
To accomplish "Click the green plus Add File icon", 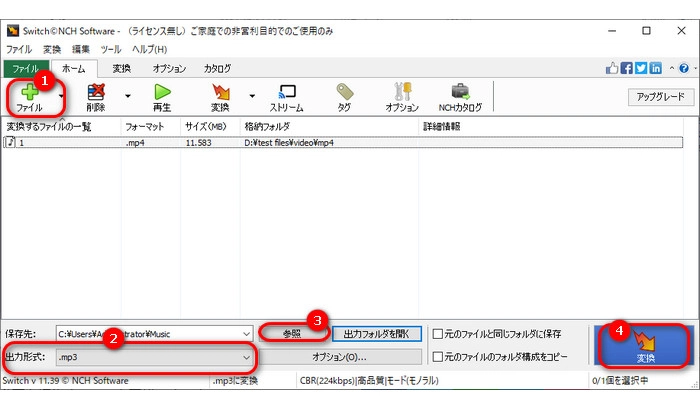I will coord(29,92).
